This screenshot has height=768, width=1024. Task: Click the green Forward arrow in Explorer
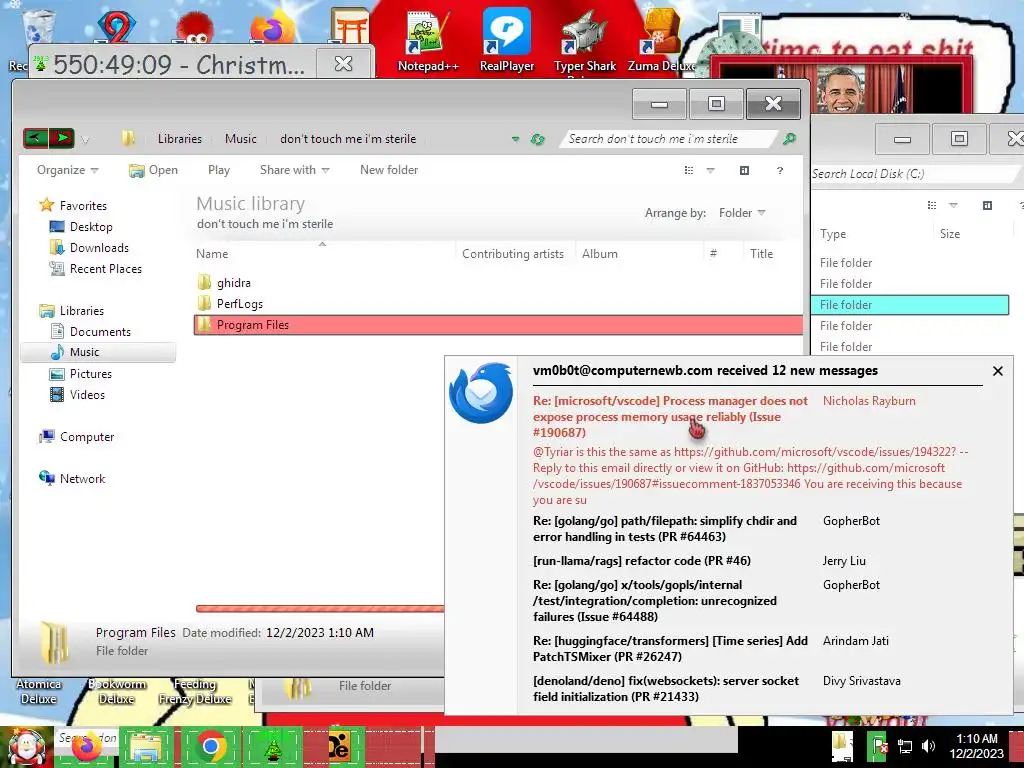[x=62, y=138]
